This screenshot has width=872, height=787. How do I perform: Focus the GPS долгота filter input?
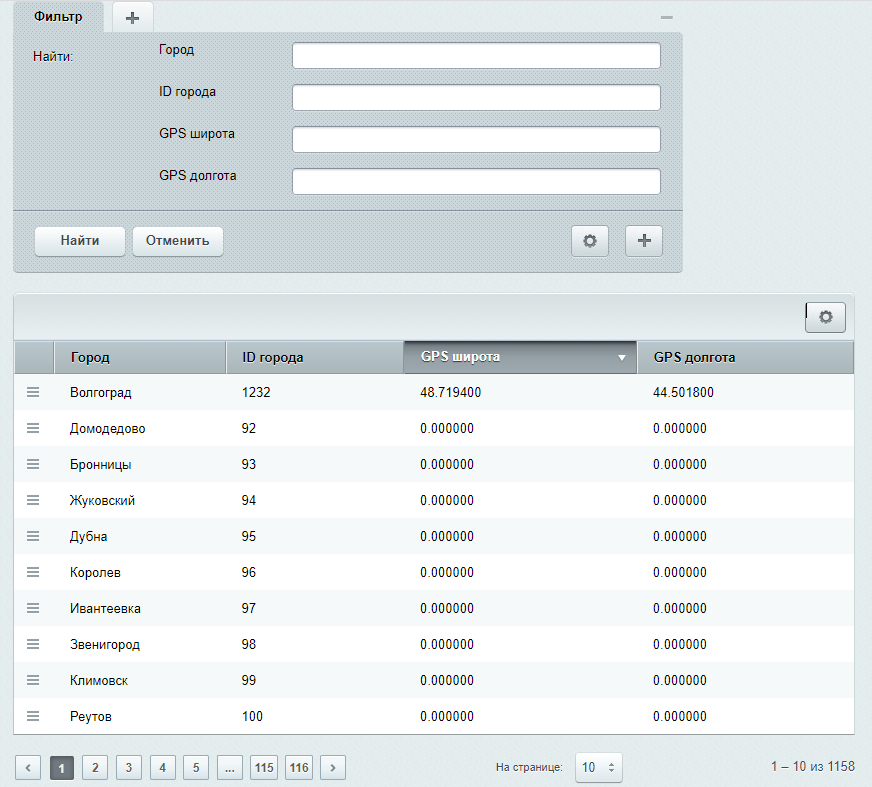pos(476,182)
